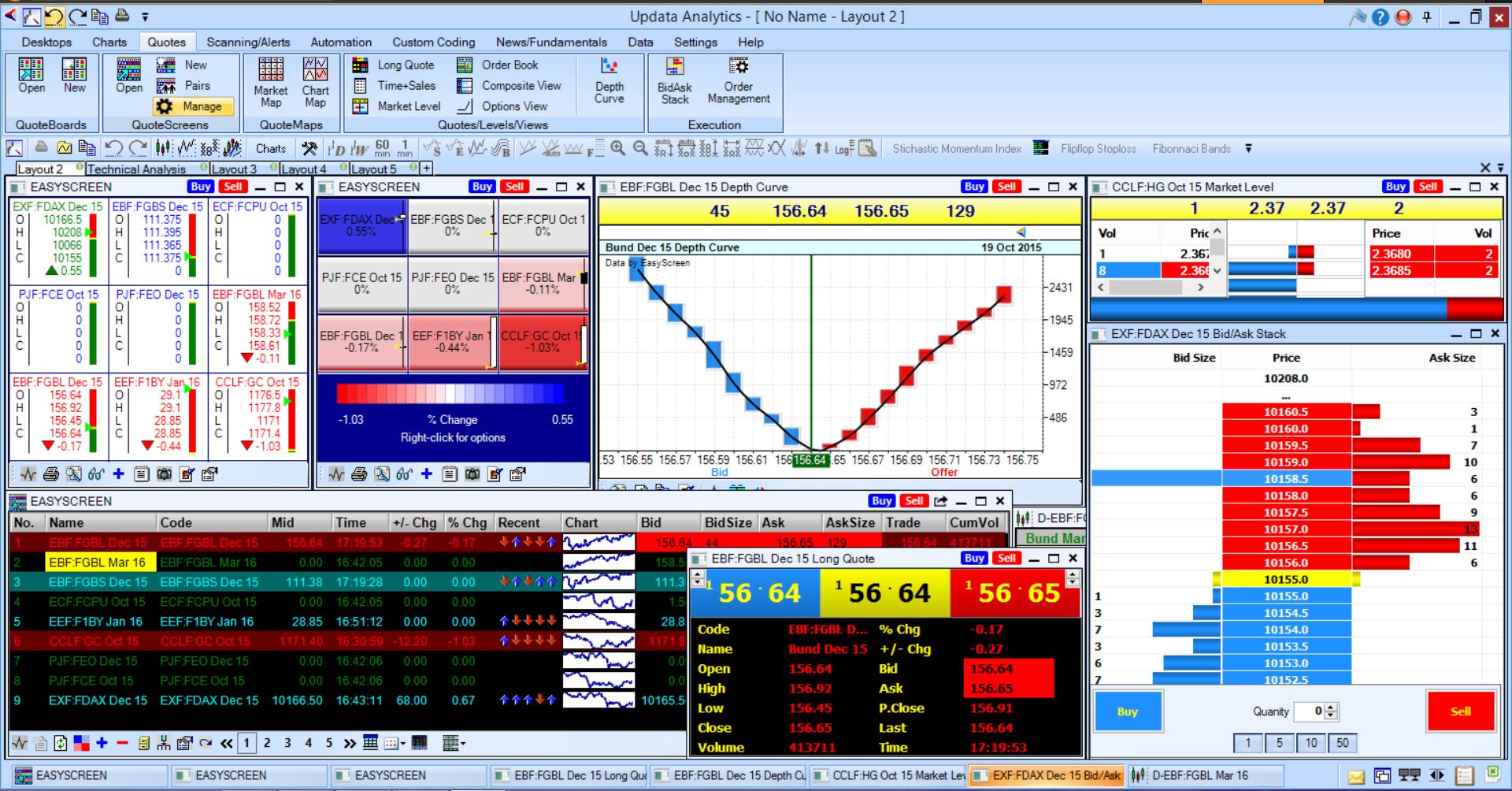This screenshot has height=791, width=1512.
Task: Adjust the Quantity spinner arrows
Action: [1331, 711]
